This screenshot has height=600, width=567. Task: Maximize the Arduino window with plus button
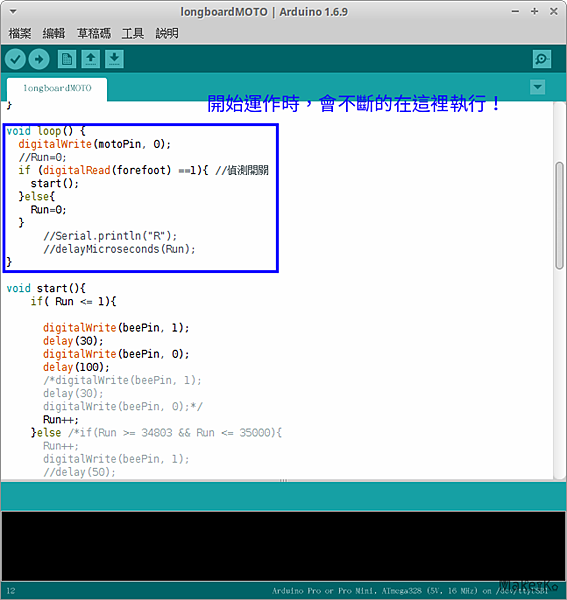coord(534,12)
